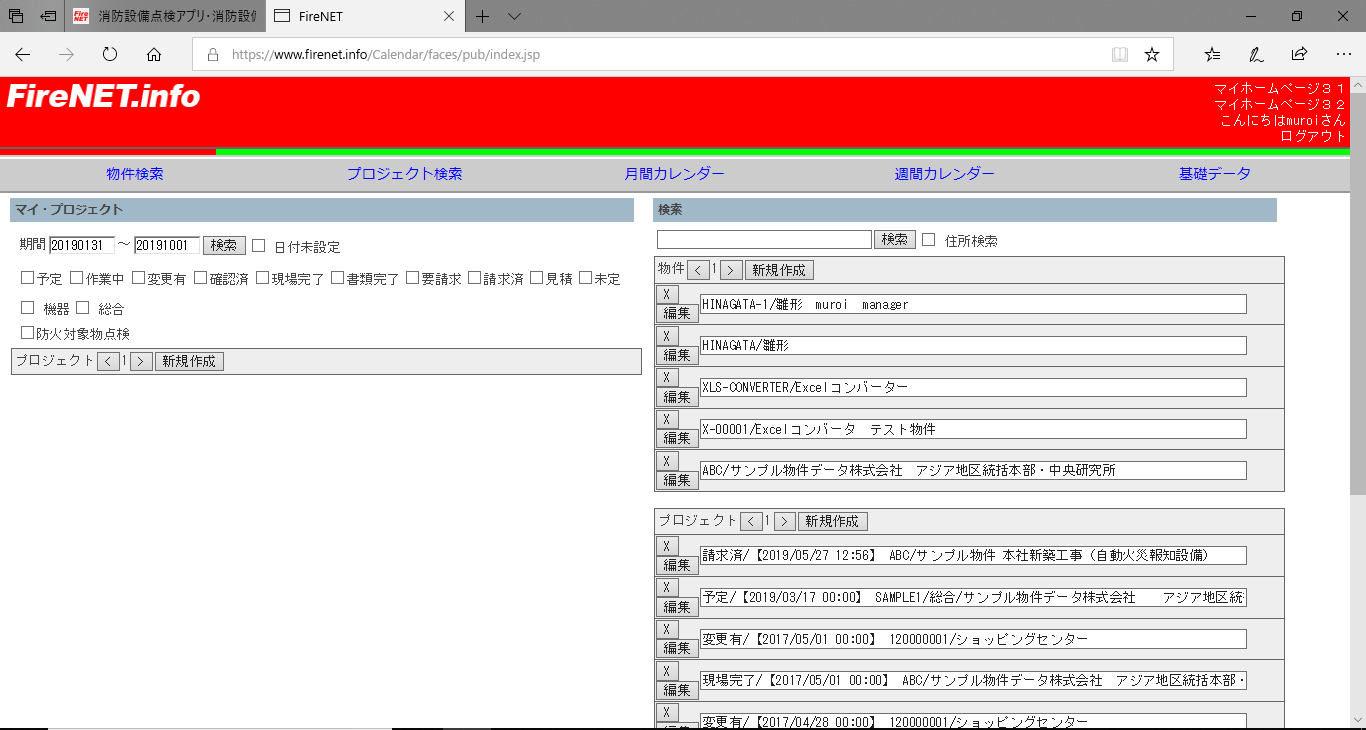Click 新規作成 in 物件 list header
The width and height of the screenshot is (1366, 730).
click(779, 270)
